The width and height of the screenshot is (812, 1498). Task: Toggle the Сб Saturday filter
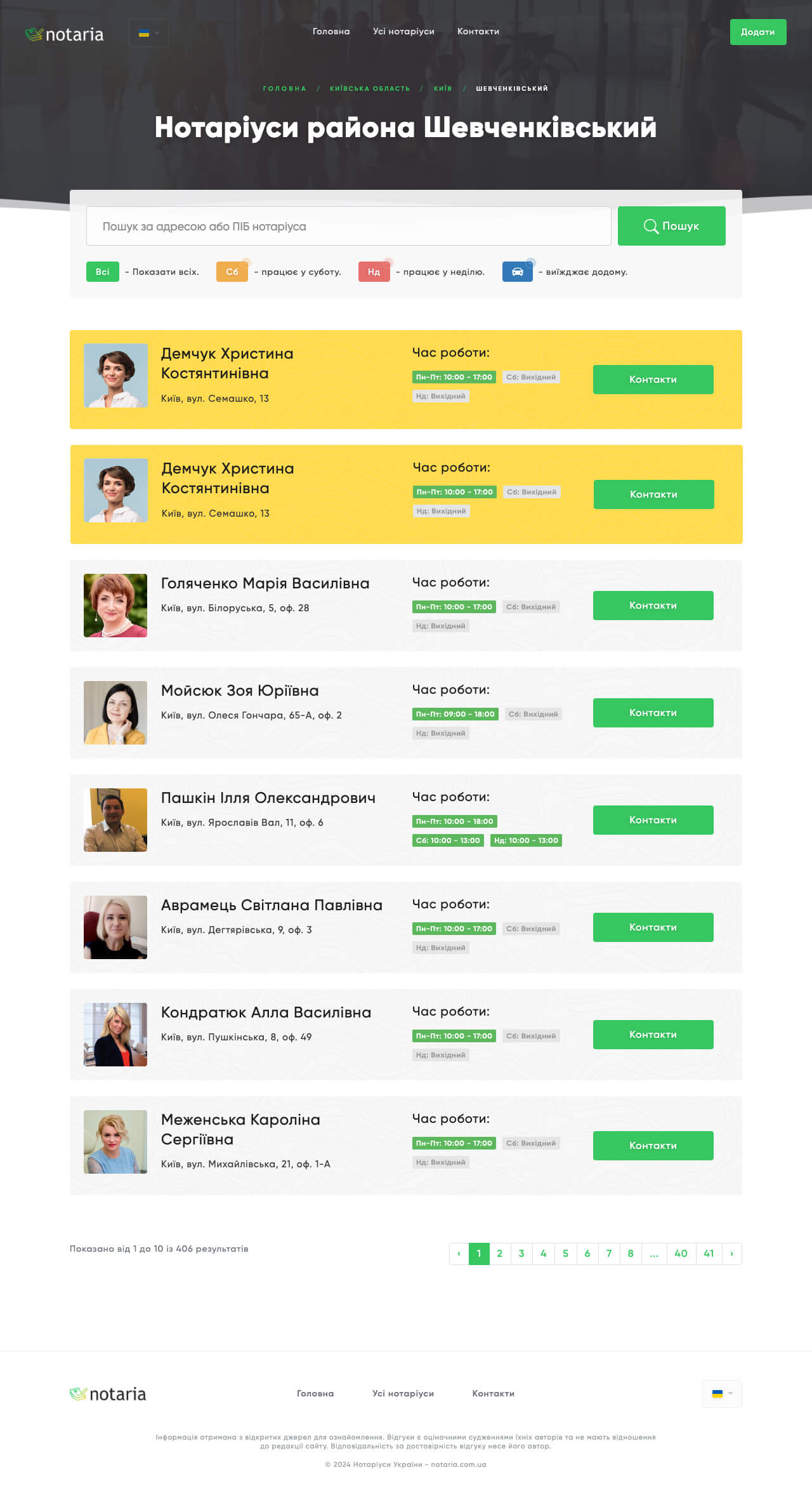click(x=232, y=272)
